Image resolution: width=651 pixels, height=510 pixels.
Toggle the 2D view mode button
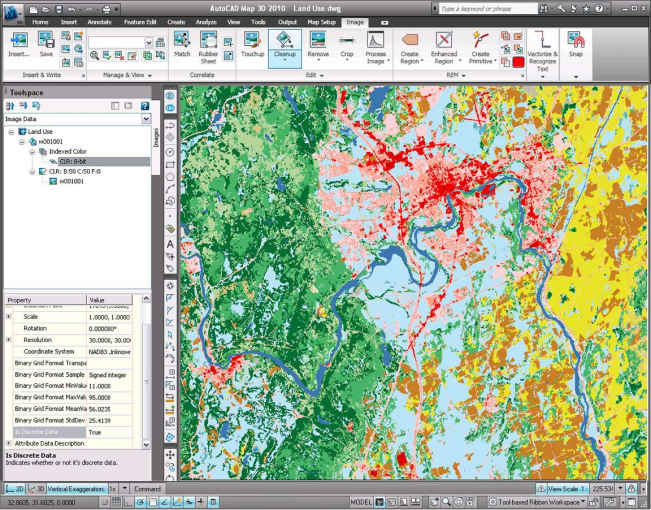[x=17, y=488]
